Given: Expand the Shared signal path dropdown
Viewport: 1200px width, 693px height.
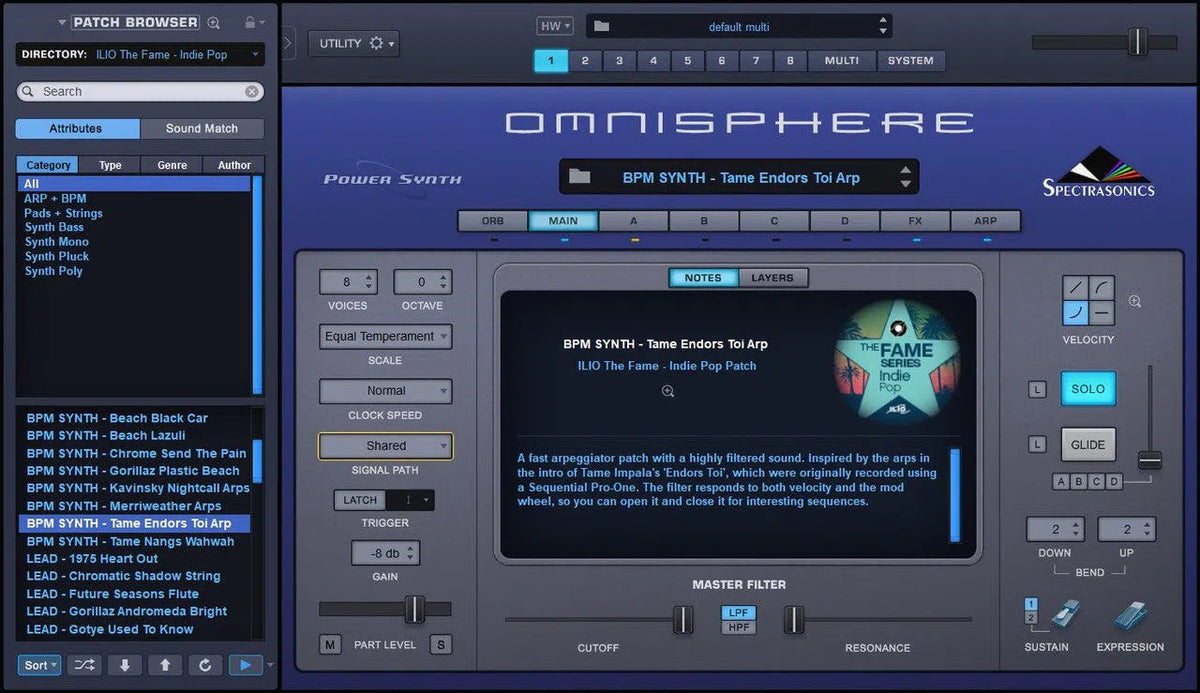Looking at the screenshot, I should coord(385,446).
